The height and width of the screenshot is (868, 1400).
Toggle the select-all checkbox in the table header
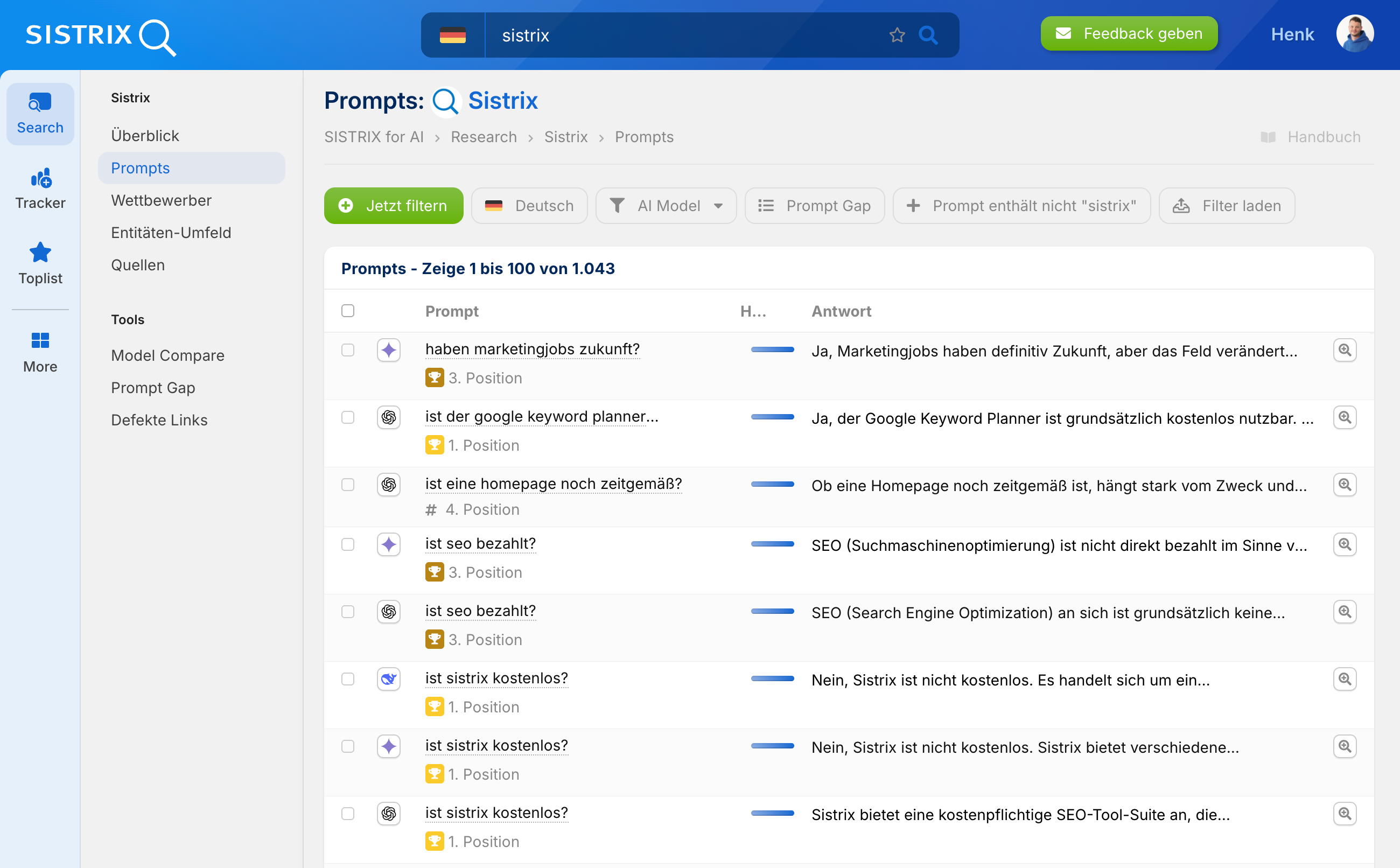click(348, 310)
